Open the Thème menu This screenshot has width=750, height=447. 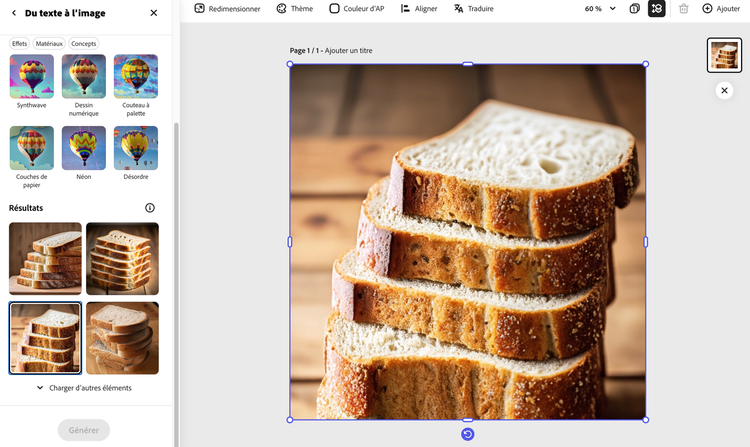click(x=295, y=9)
